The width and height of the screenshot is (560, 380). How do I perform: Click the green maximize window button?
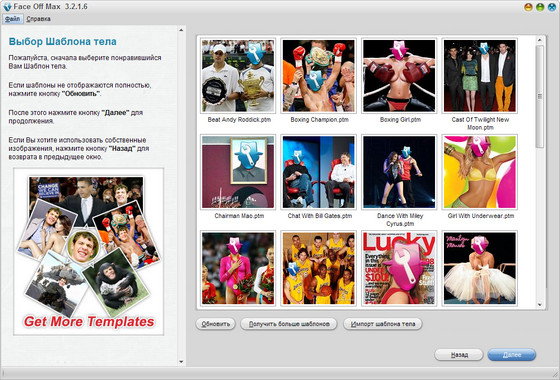pyautogui.click(x=540, y=7)
